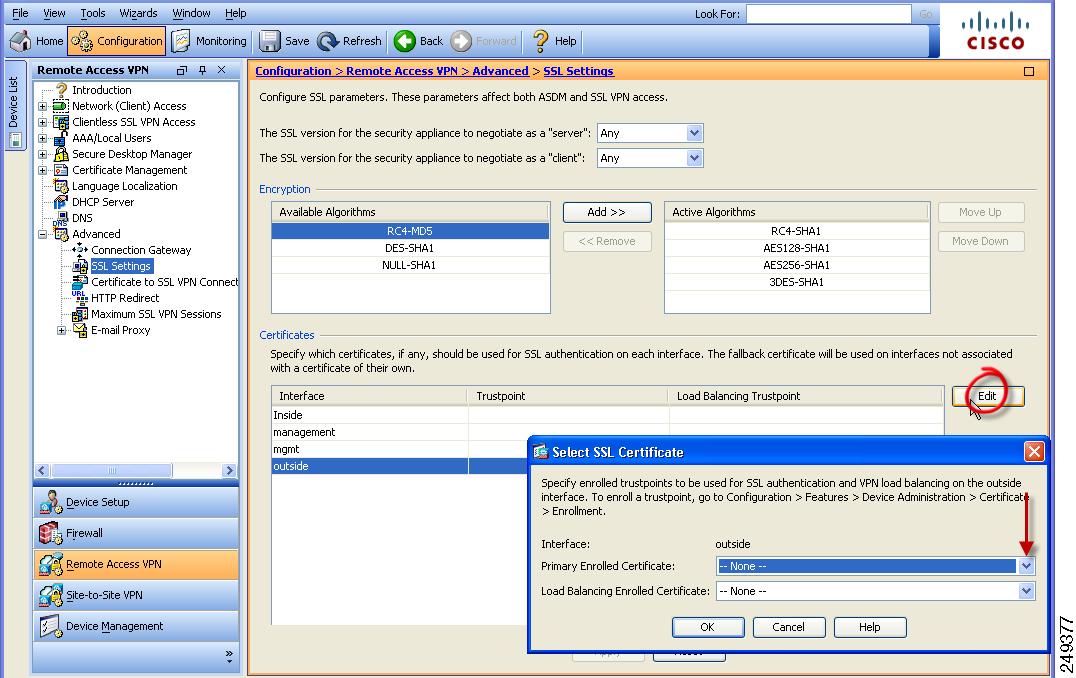Open the View menu

pyautogui.click(x=54, y=13)
